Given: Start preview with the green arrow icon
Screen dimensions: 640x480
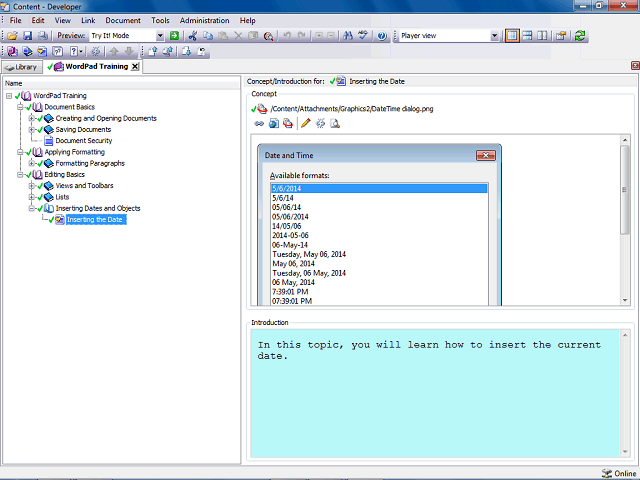Looking at the screenshot, I should click(174, 36).
